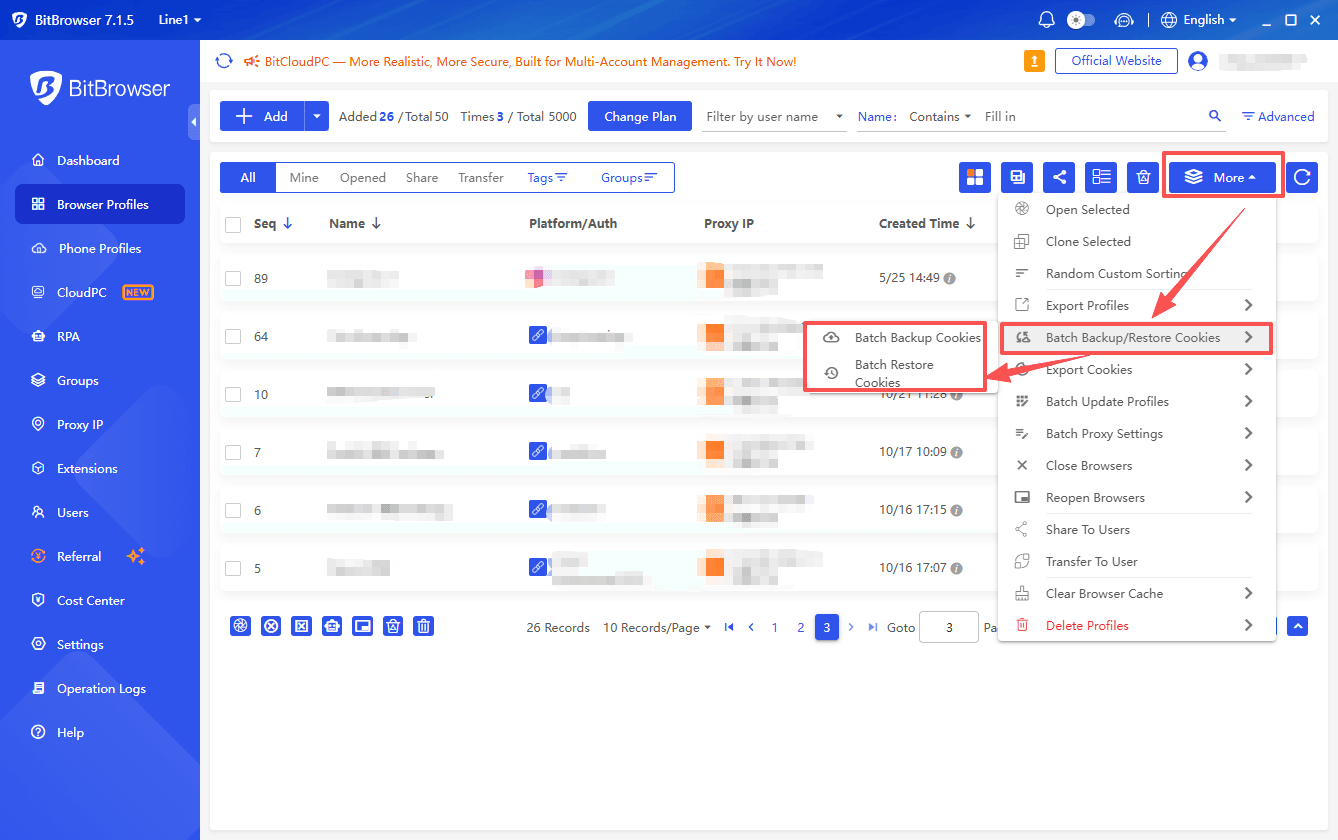Image resolution: width=1338 pixels, height=840 pixels.
Task: Open the English language dropdown
Action: coord(1200,20)
